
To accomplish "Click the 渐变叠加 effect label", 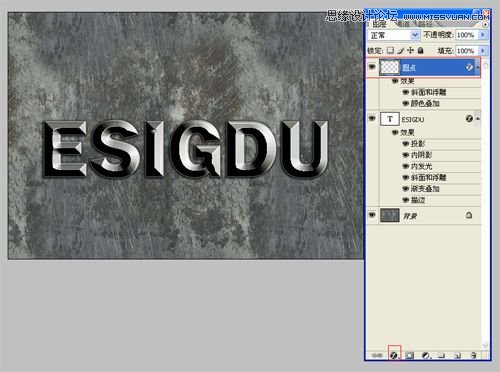I will click(425, 189).
